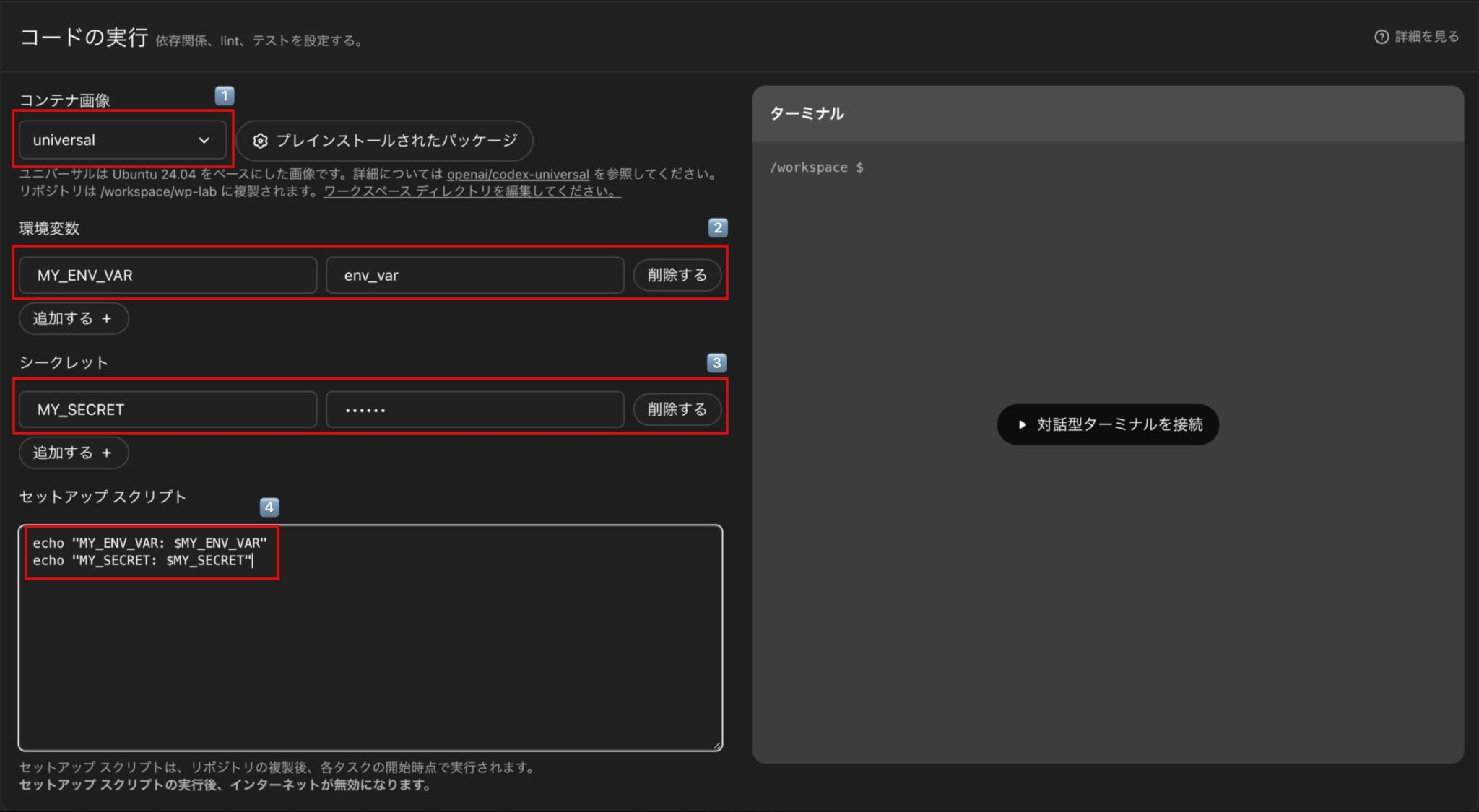Image resolution: width=1479 pixels, height=812 pixels.
Task: Open the openai/codex-universal link
Action: click(518, 174)
